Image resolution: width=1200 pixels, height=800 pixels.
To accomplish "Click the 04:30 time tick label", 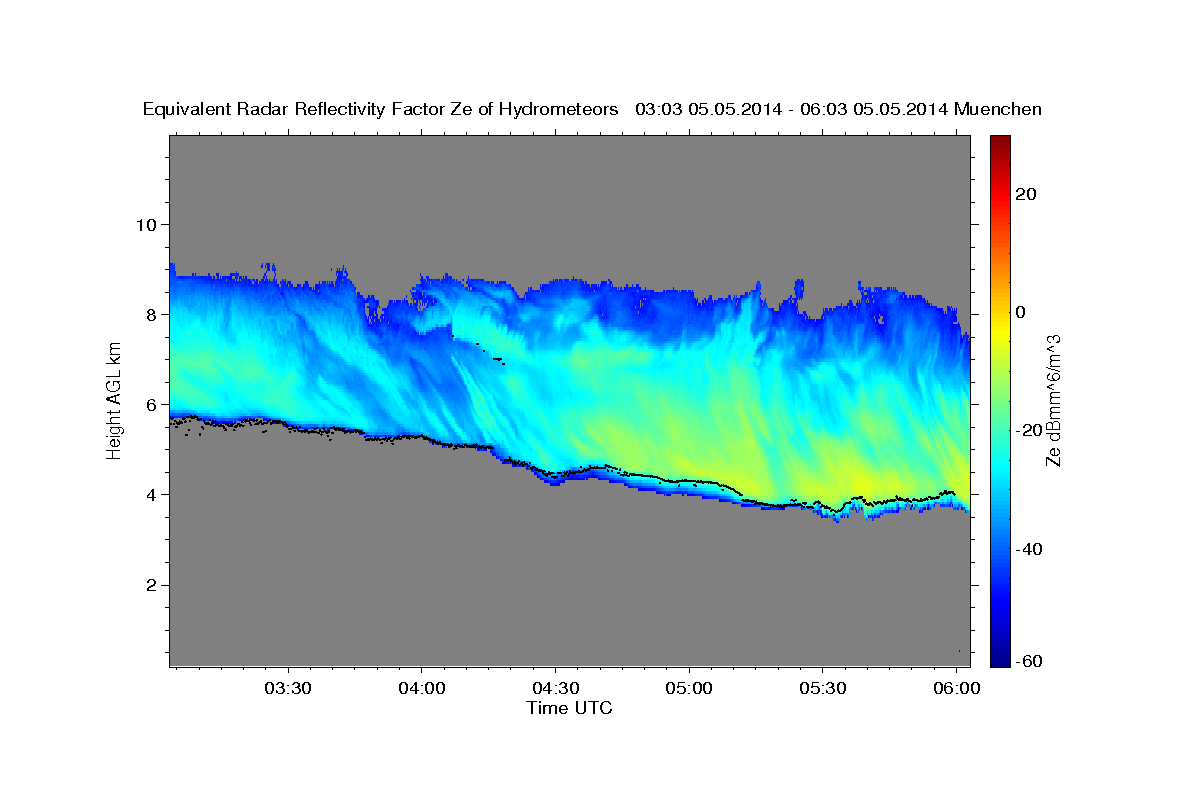I will pos(555,689).
